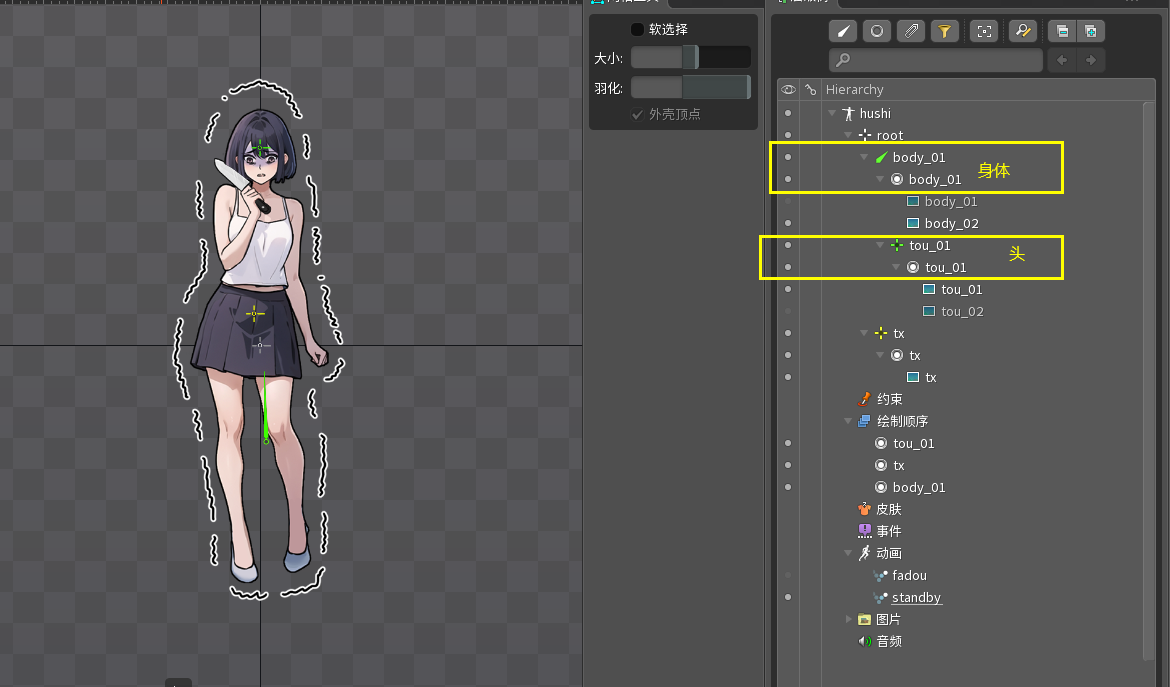Select the tou_02 image attachment

961,311
